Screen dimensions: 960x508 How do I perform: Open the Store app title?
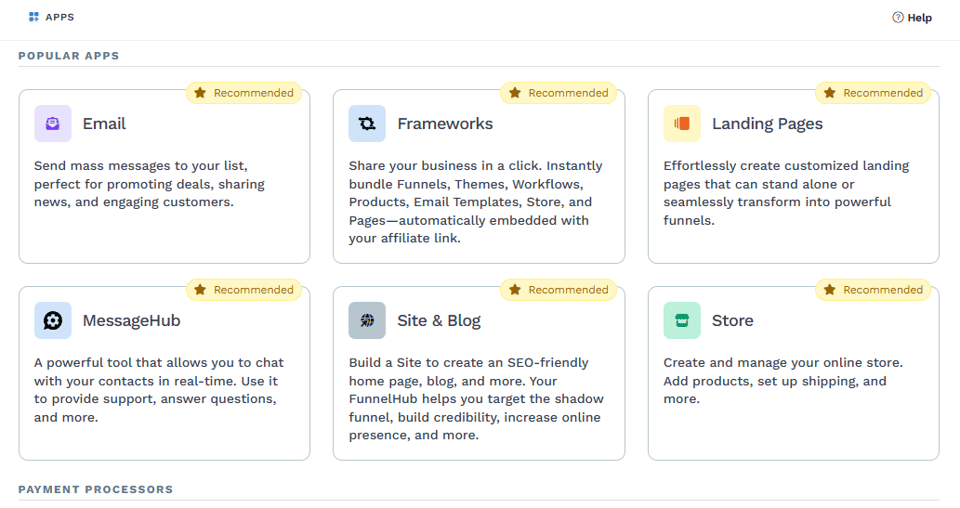(x=732, y=321)
